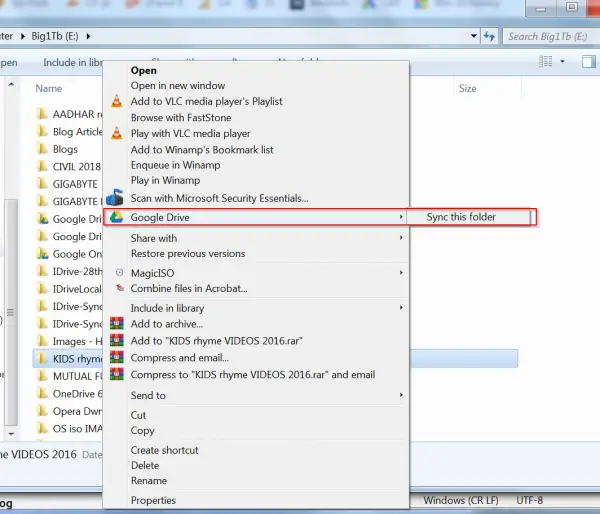This screenshot has height=514, width=600.
Task: Click the breadcrumb arrow before Big1Tb (E:)
Action: pos(23,36)
